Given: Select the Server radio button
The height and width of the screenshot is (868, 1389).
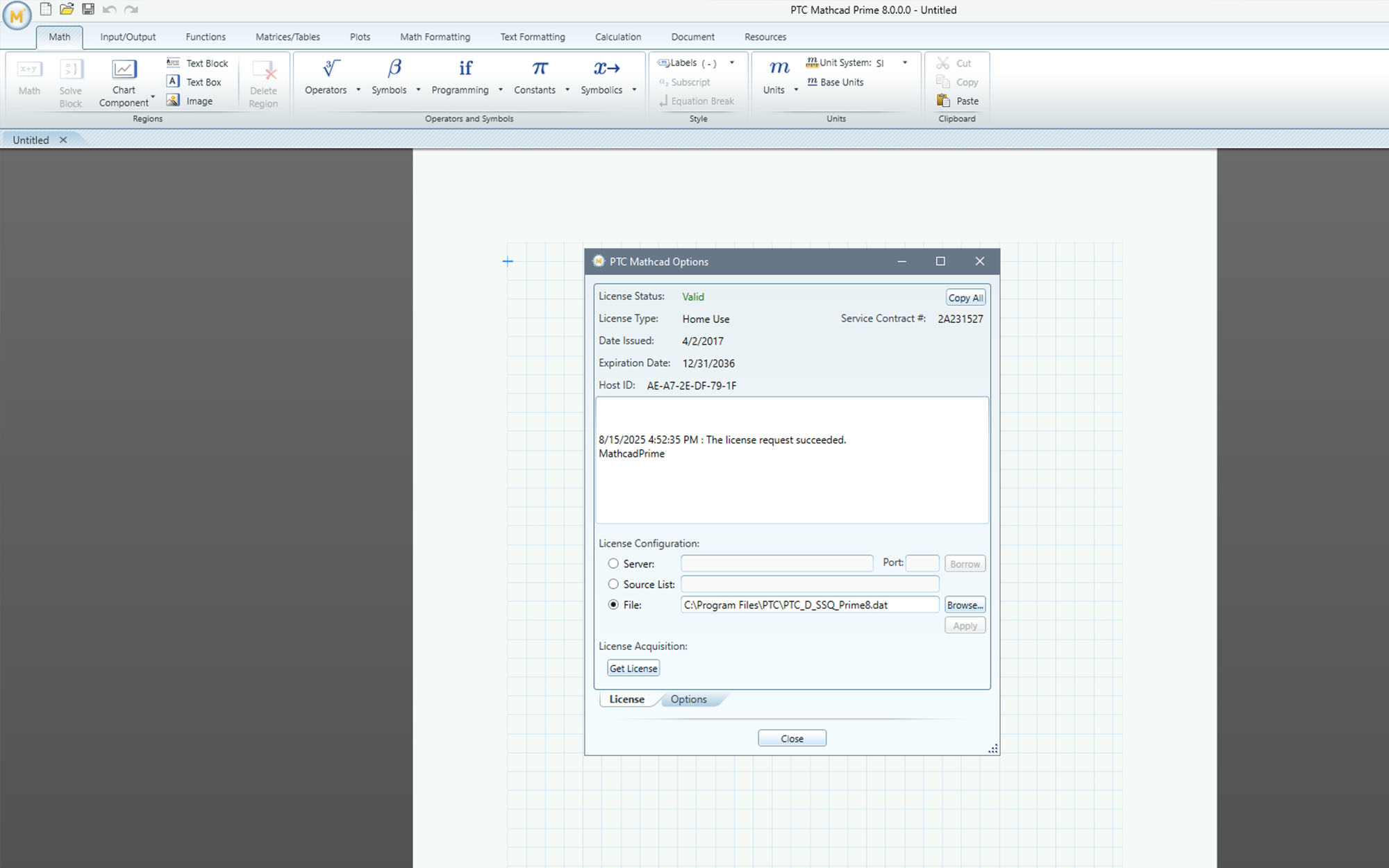Looking at the screenshot, I should click(x=613, y=564).
